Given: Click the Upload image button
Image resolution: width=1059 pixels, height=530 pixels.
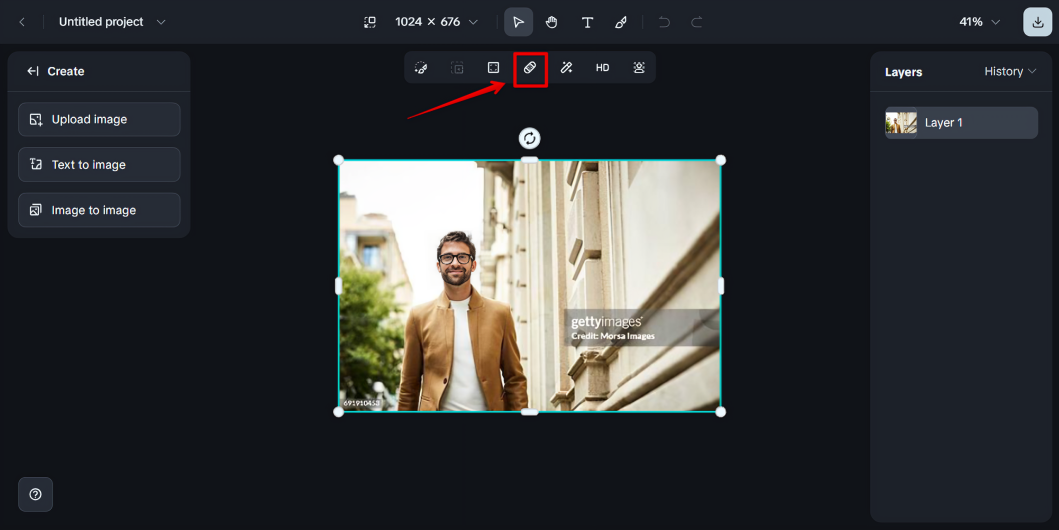Looking at the screenshot, I should coord(99,120).
